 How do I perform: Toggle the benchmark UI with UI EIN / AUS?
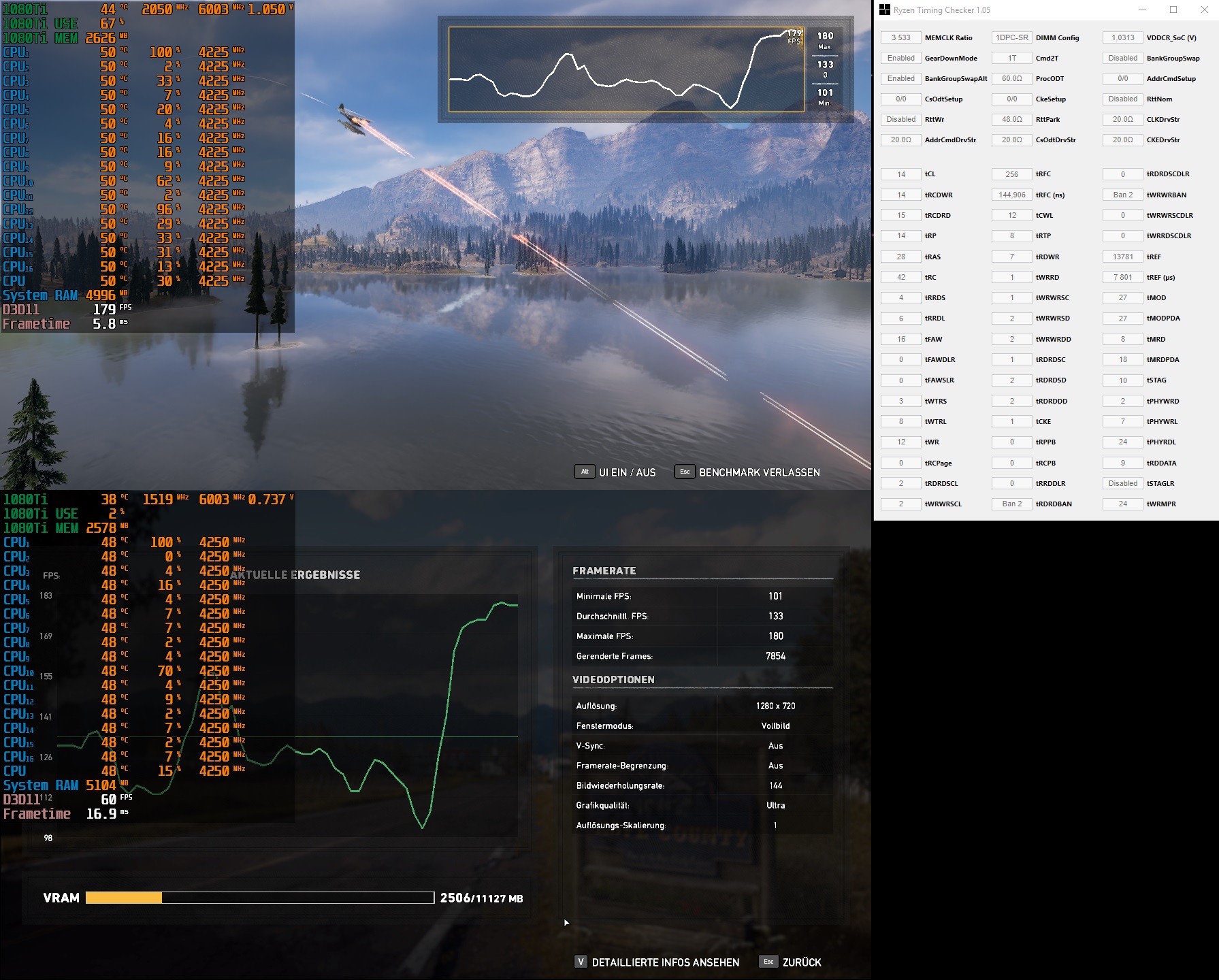[628, 472]
